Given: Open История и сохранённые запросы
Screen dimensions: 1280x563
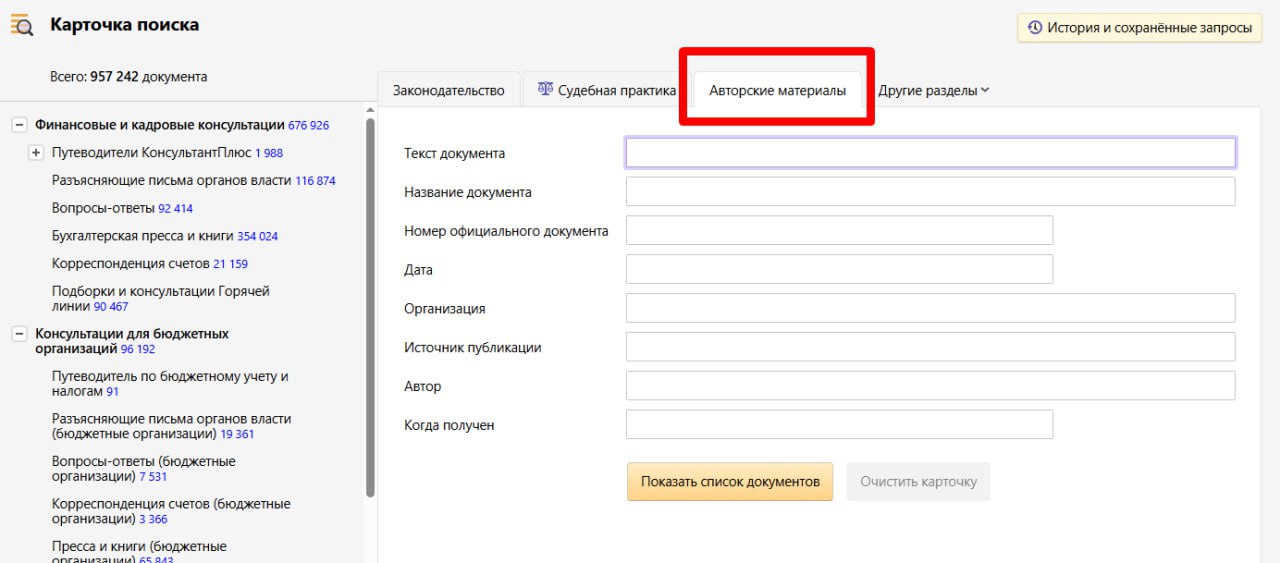Looking at the screenshot, I should (1139, 28).
